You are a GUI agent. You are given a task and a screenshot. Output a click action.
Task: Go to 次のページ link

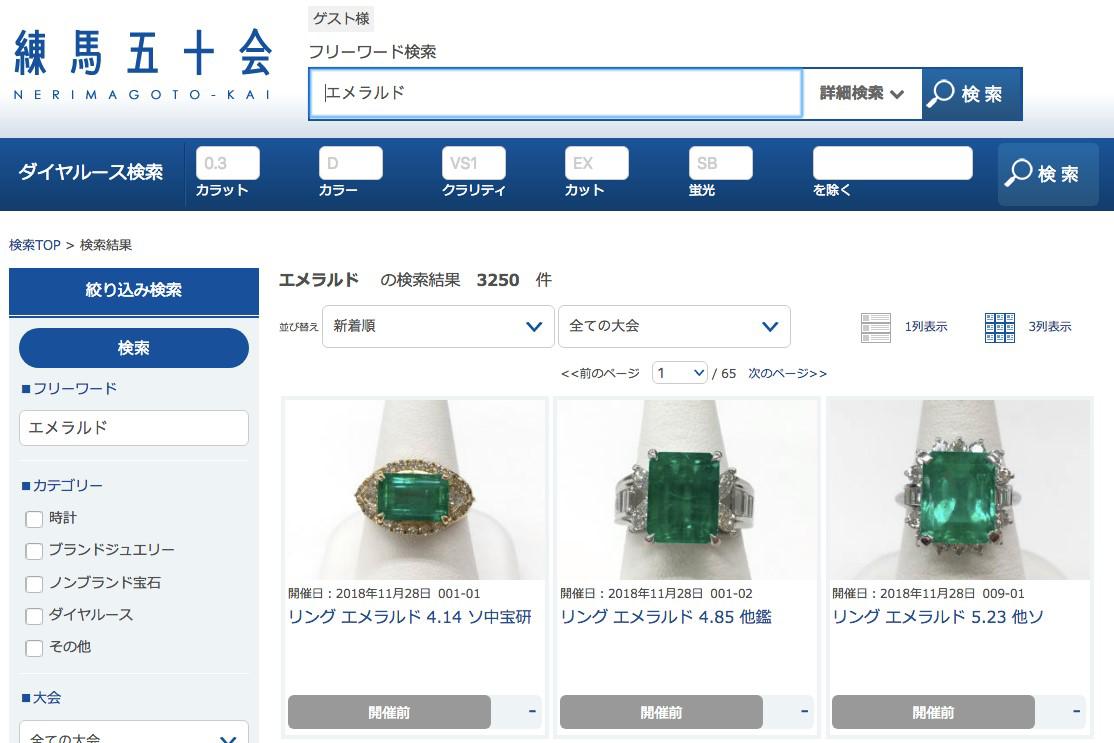click(x=787, y=374)
